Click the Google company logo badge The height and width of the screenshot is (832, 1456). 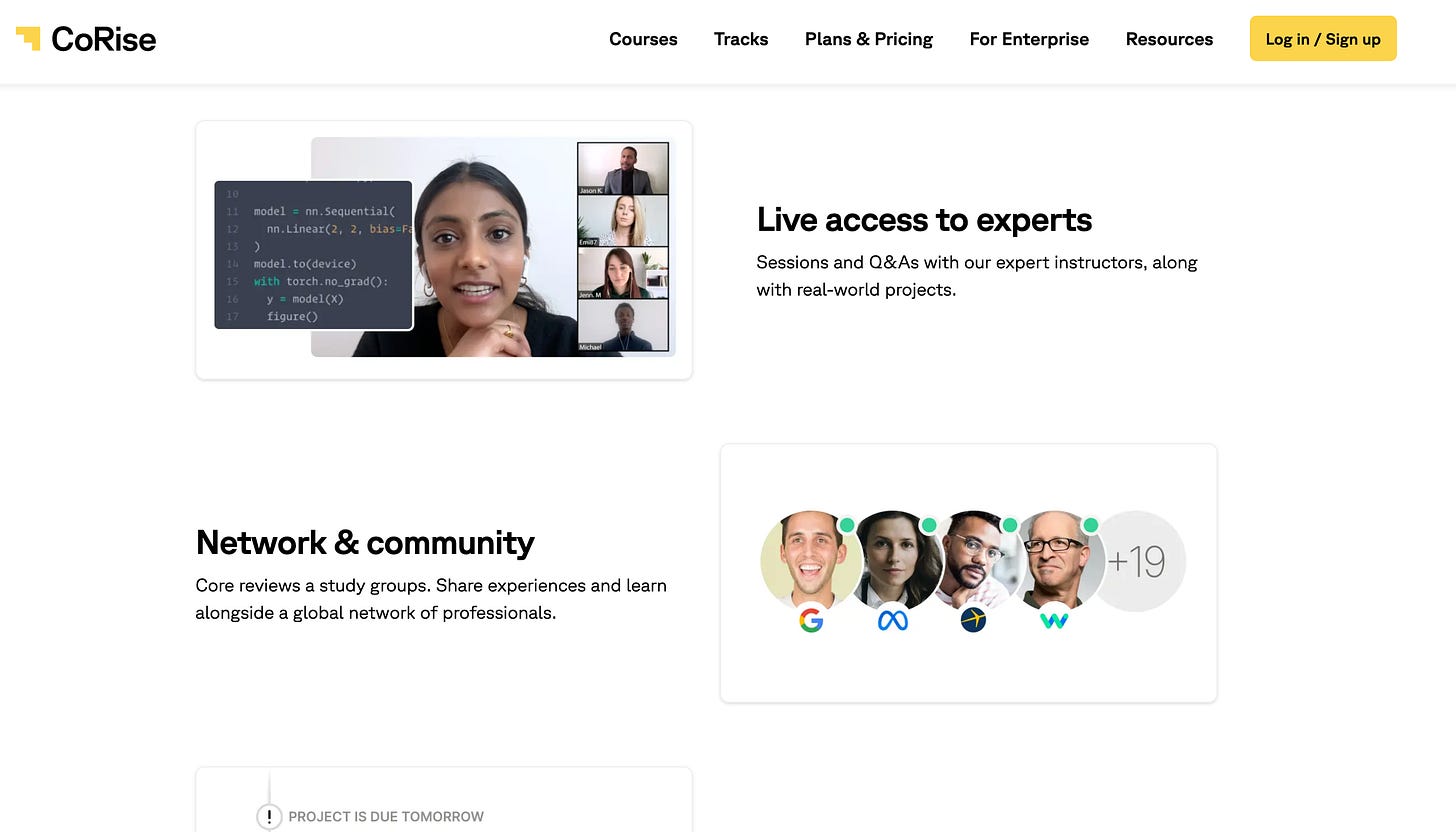click(811, 621)
